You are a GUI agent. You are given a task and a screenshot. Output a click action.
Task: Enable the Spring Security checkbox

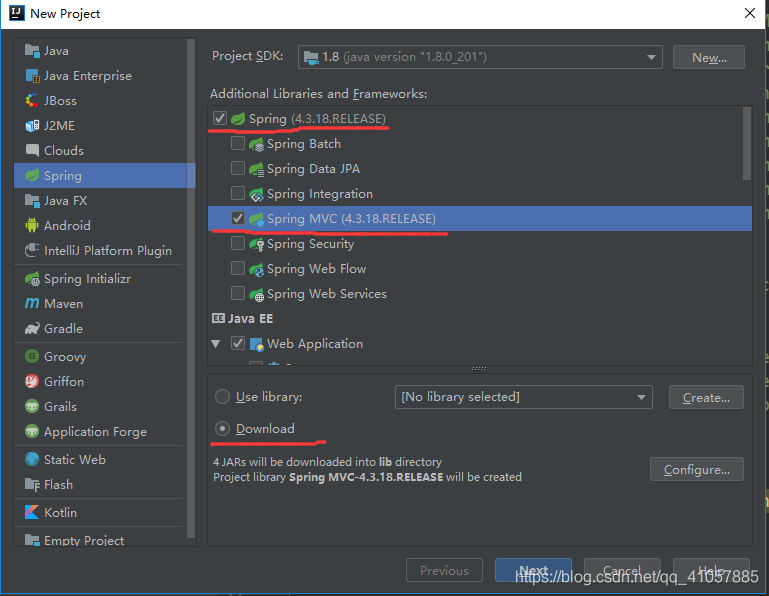click(x=238, y=243)
